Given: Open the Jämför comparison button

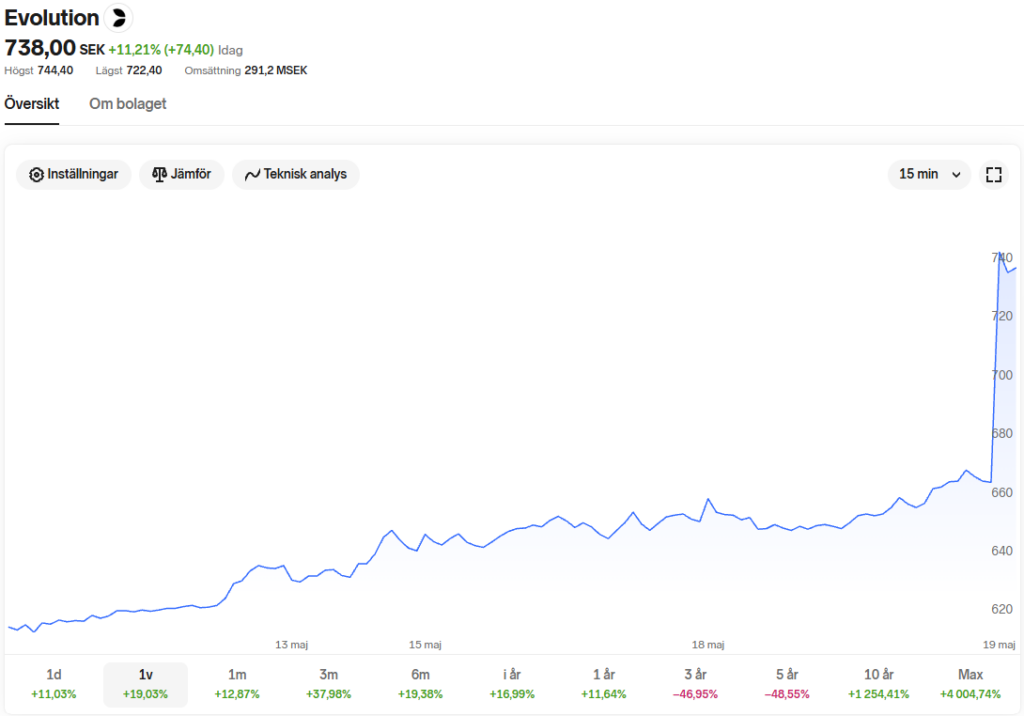Looking at the screenshot, I should pos(182,174).
